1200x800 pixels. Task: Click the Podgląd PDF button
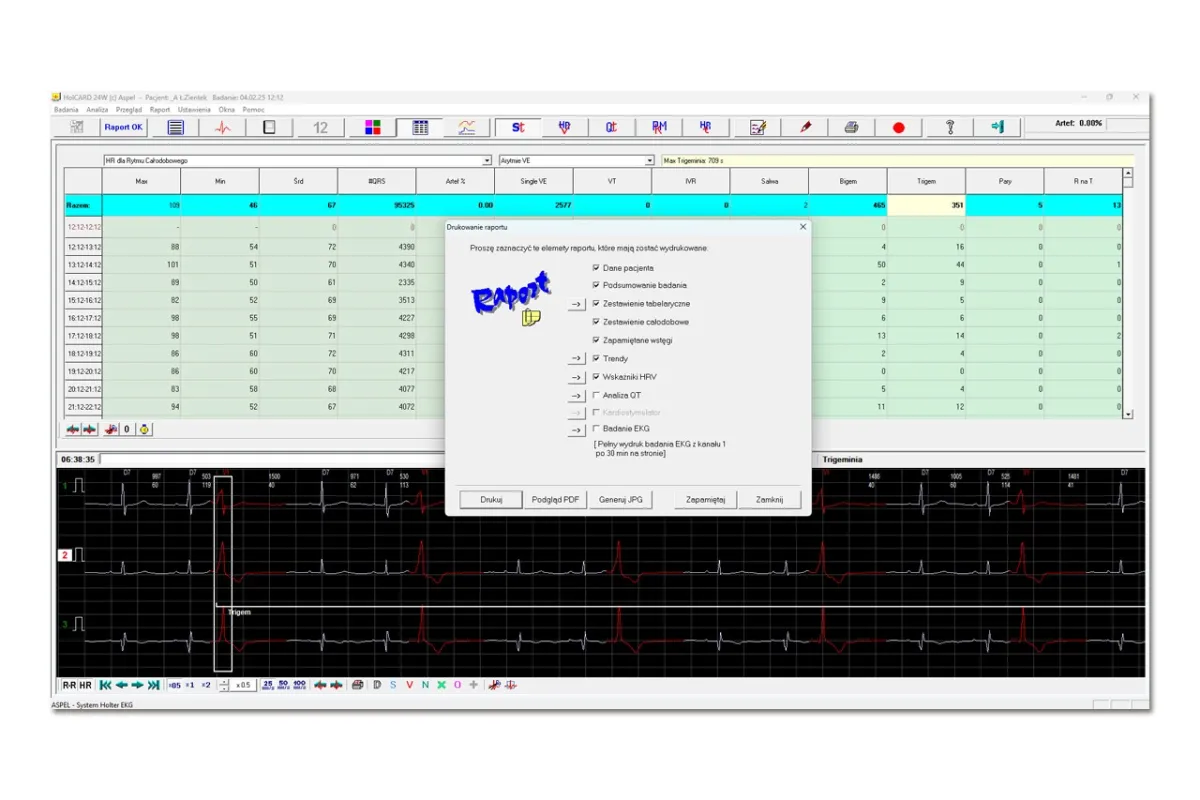pos(555,500)
